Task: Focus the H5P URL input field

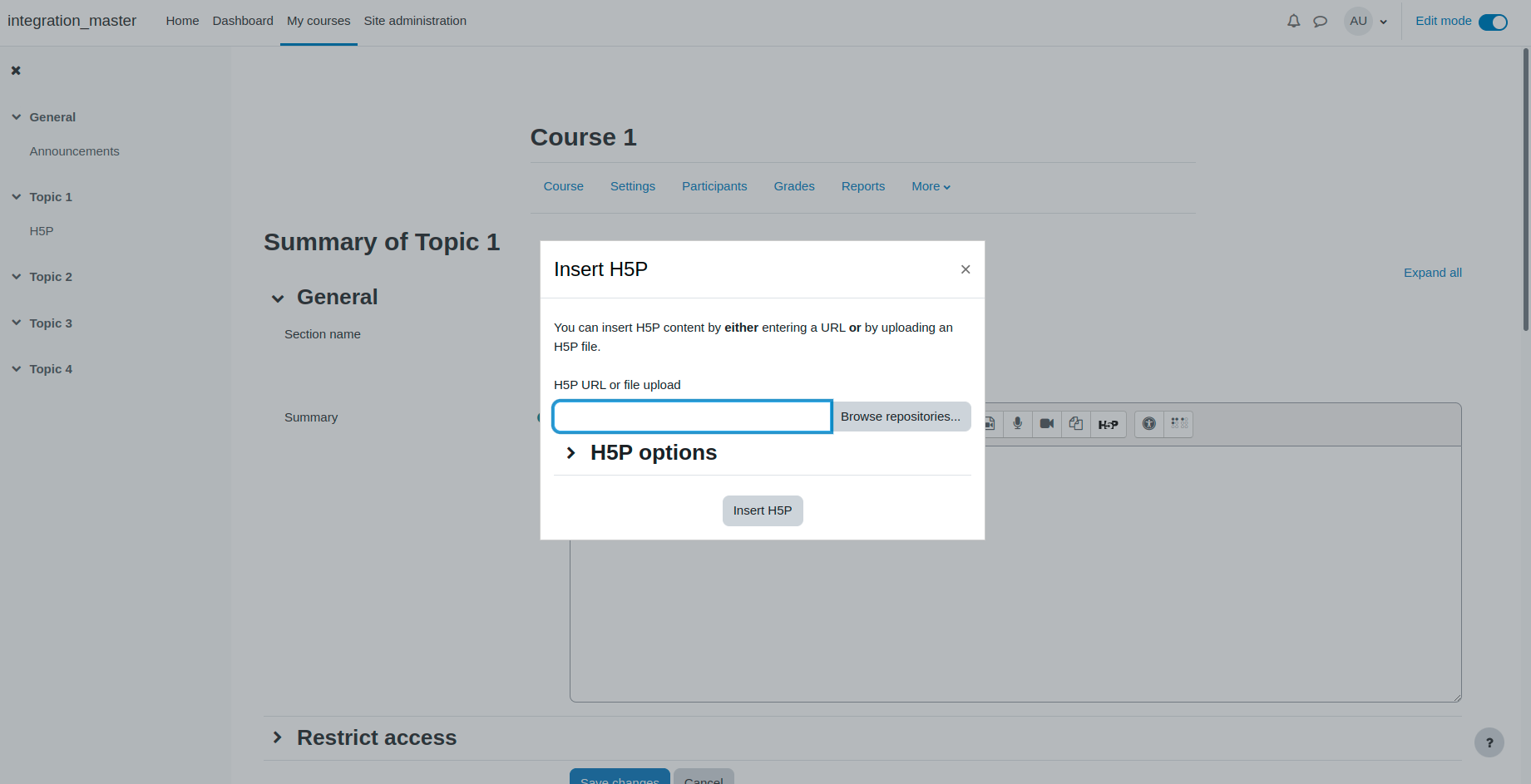Action: (692, 417)
